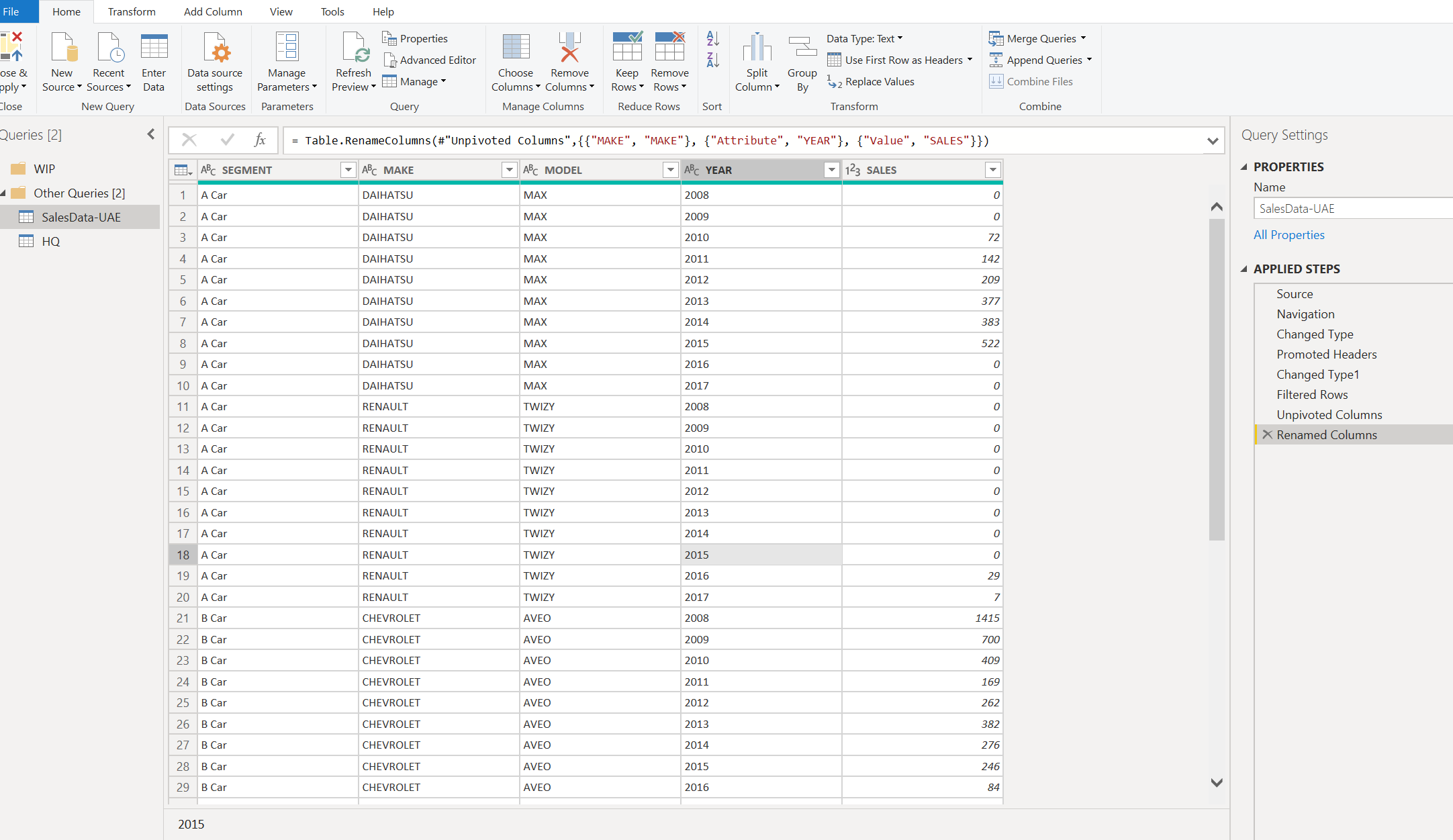This screenshot has height=840, width=1453.
Task: Open the YEAR column filter dropdown
Action: (x=831, y=170)
